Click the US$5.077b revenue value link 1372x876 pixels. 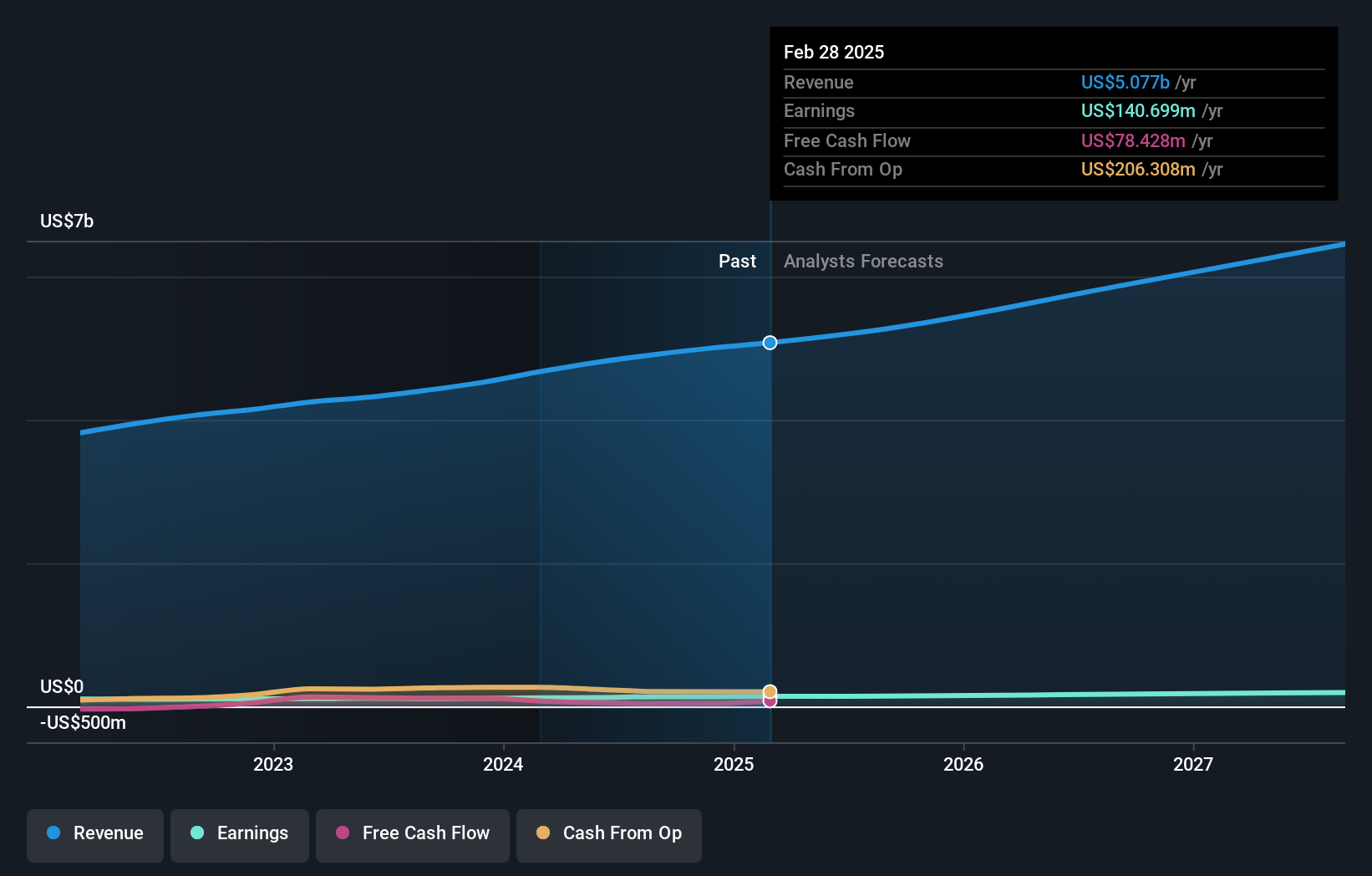click(1125, 83)
